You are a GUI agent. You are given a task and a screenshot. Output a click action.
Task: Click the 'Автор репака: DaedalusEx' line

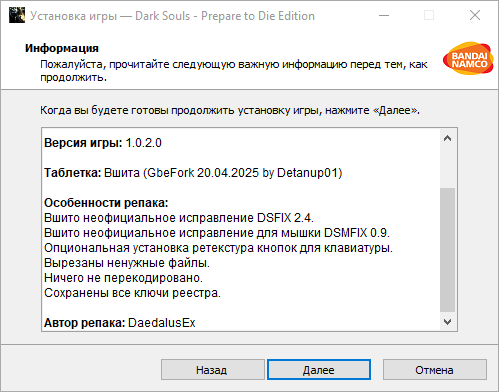pos(120,323)
